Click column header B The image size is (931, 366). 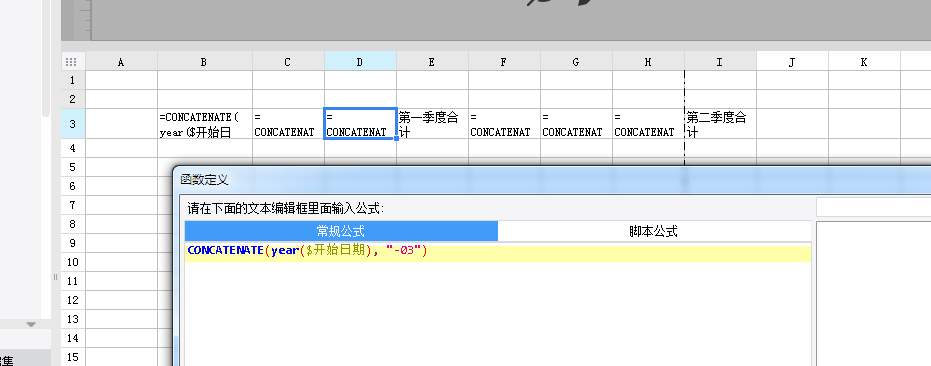coord(205,62)
